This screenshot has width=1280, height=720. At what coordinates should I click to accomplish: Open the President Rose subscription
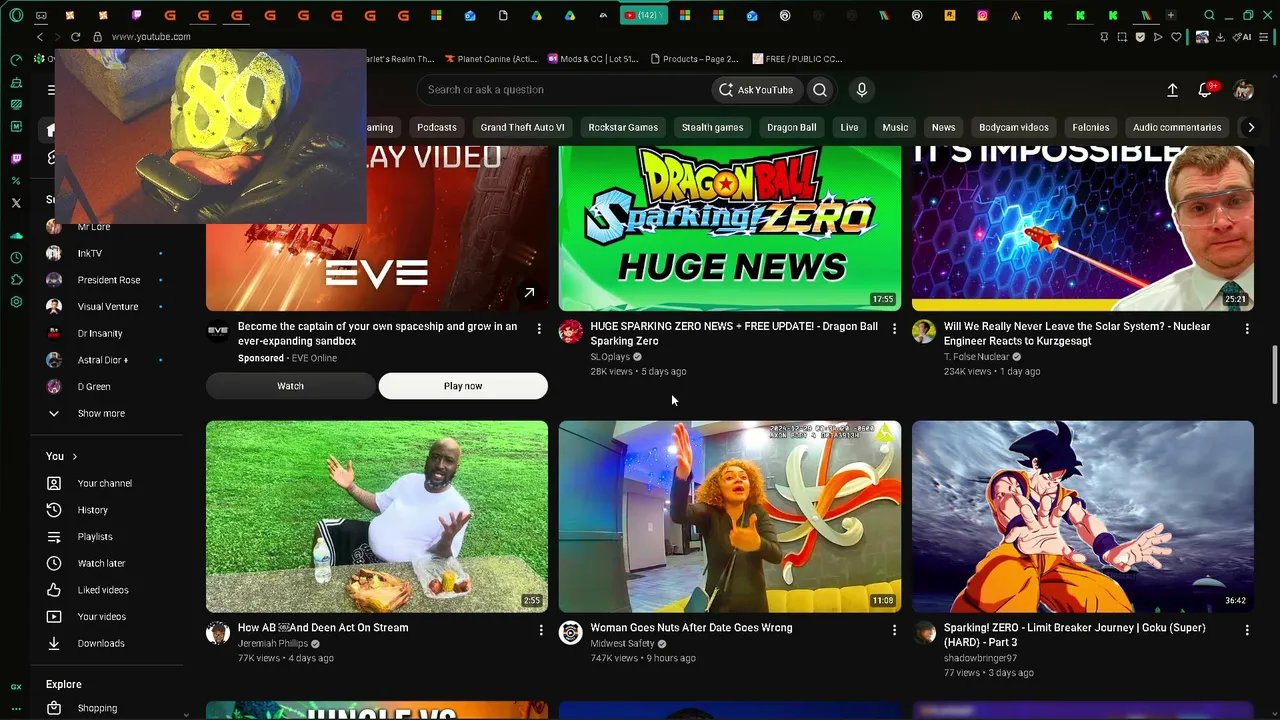[x=108, y=280]
